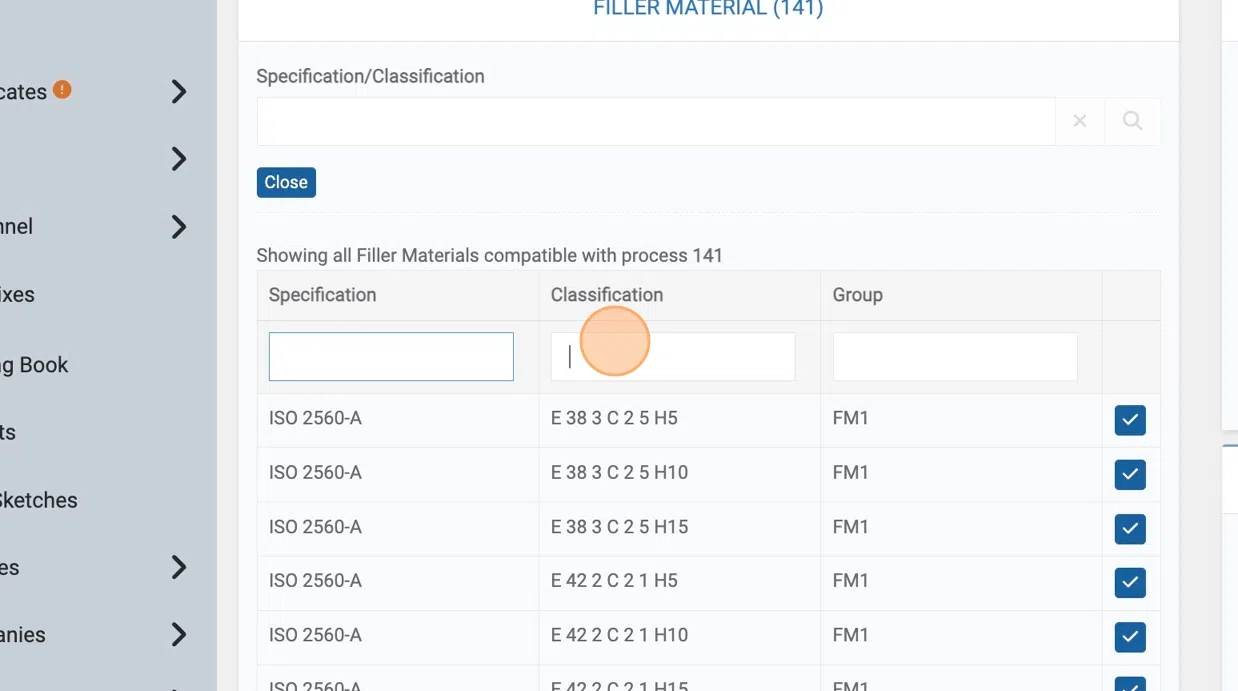Click the Group column header
The image size is (1238, 691).
(857, 295)
